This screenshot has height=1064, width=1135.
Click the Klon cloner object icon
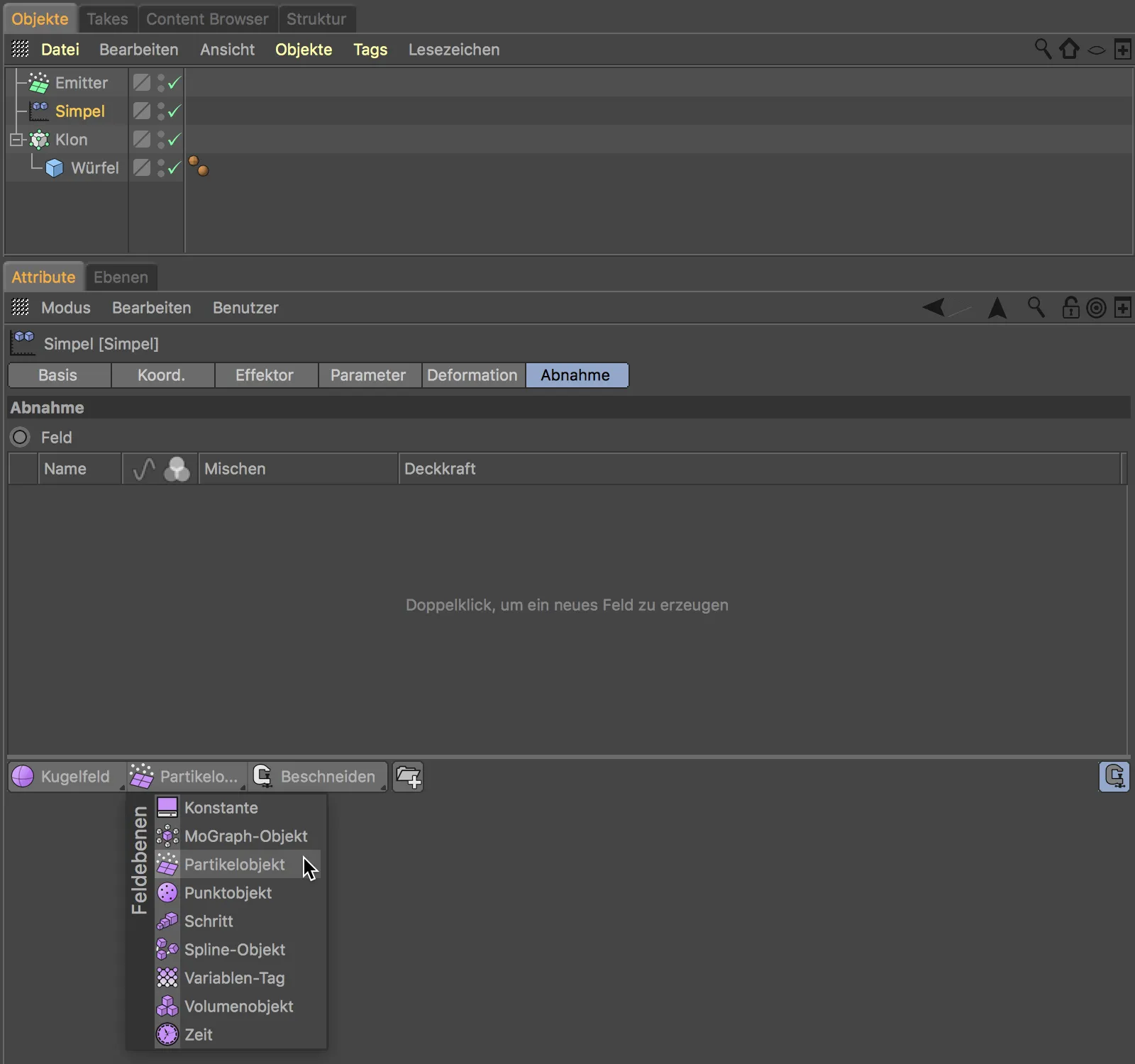click(39, 140)
